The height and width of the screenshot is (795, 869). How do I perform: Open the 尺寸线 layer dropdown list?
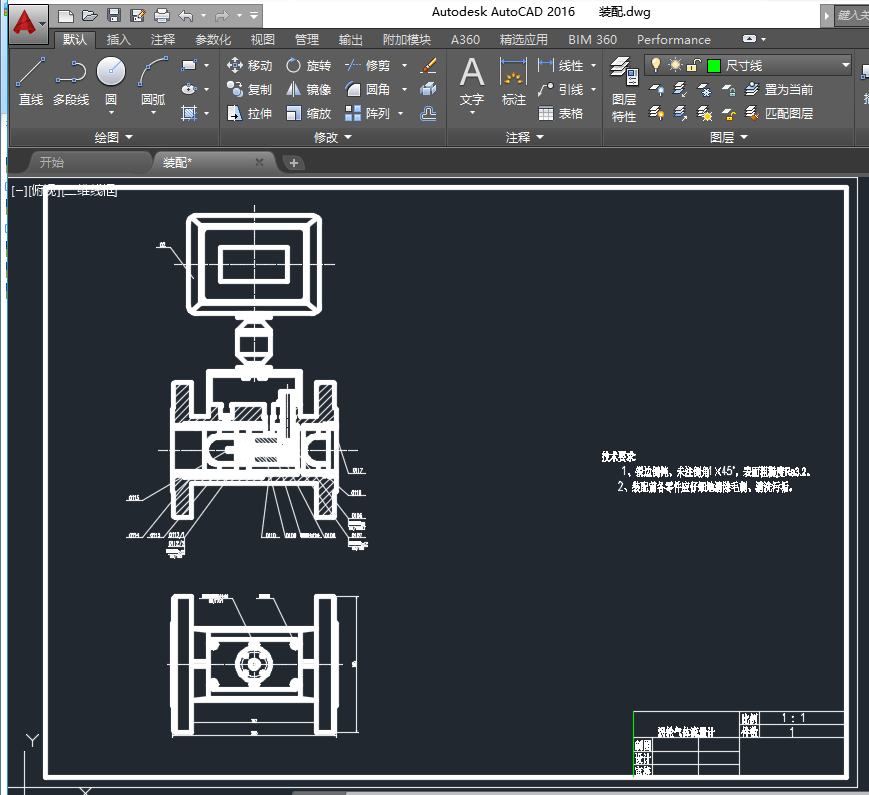point(845,65)
